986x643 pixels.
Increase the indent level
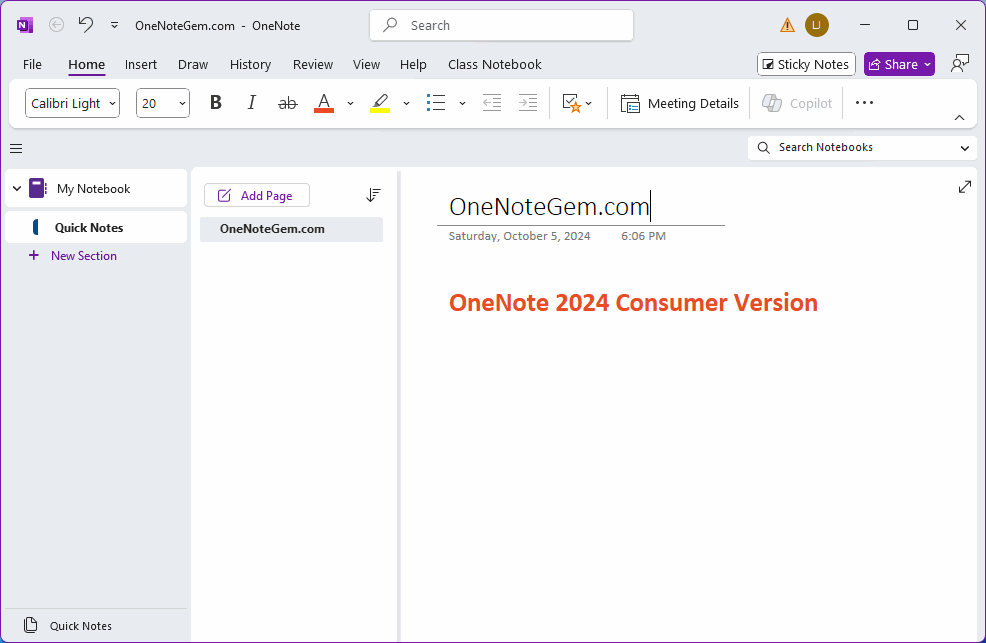pos(528,102)
